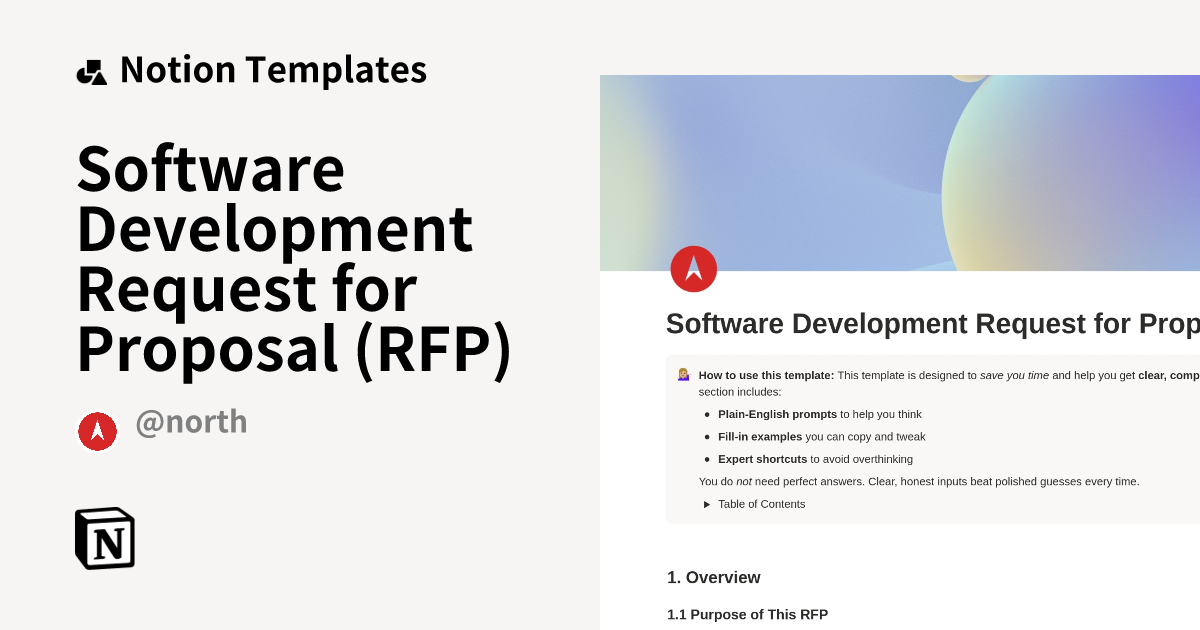This screenshot has height=630, width=1200.
Task: Click the red compass page icon on the template preview
Action: click(694, 269)
